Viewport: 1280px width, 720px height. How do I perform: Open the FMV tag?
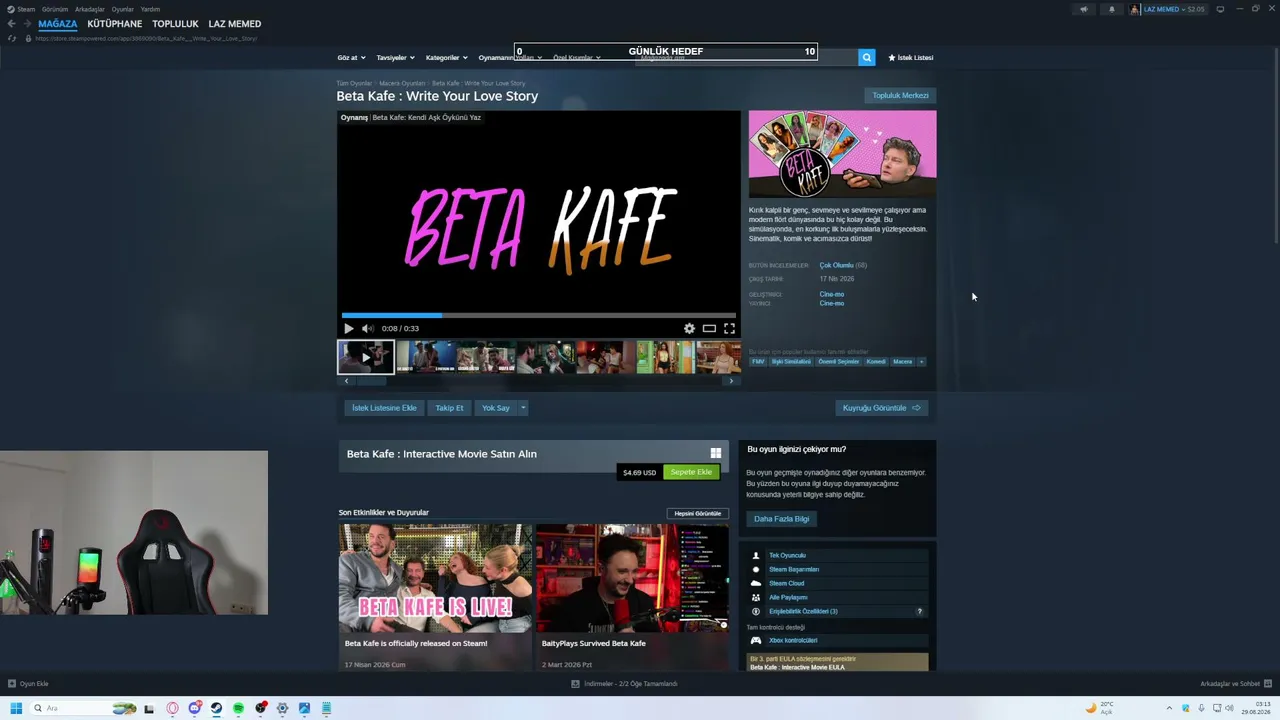pyautogui.click(x=758, y=362)
